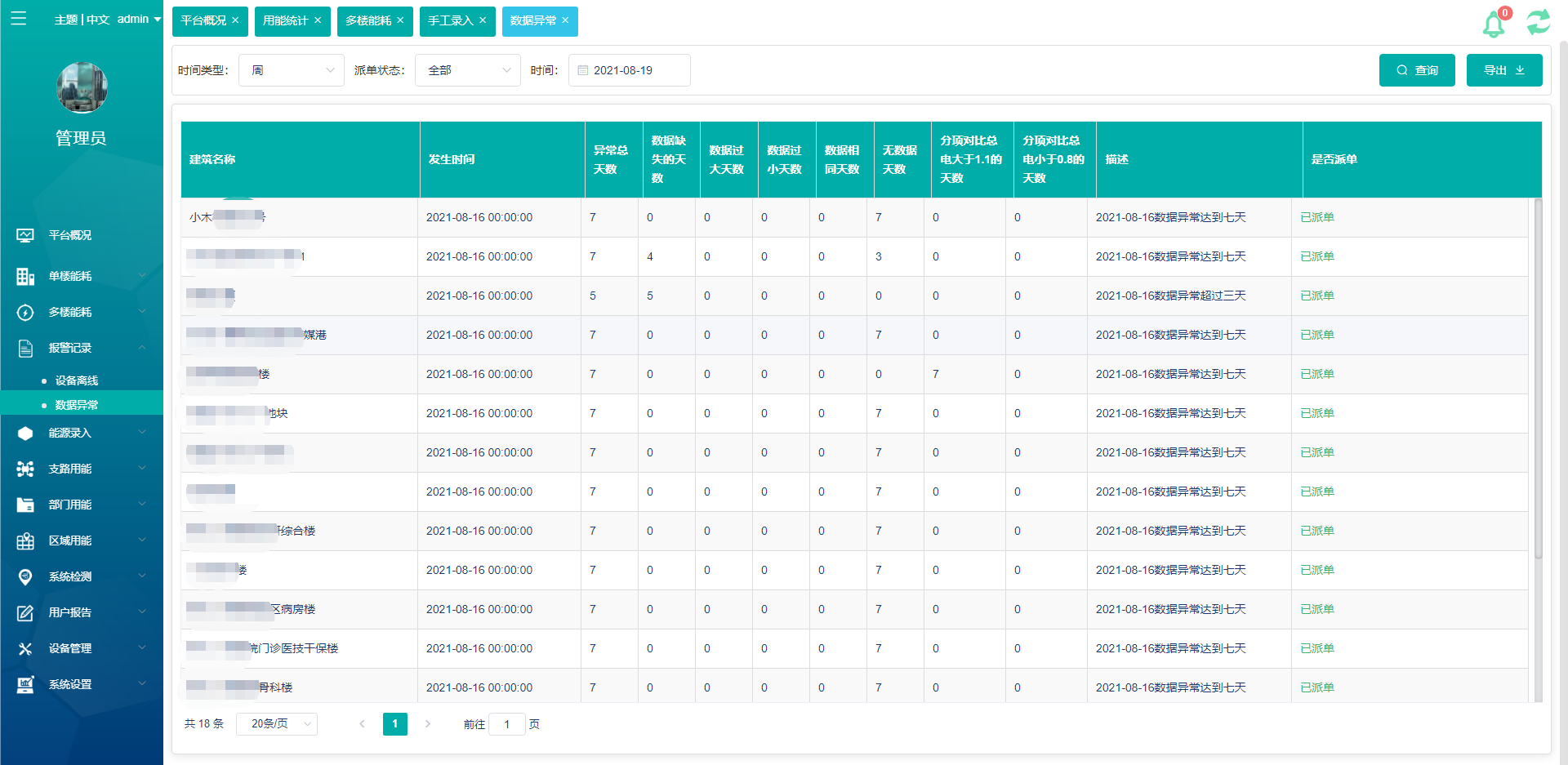The width and height of the screenshot is (1568, 765).
Task: Open the 时间类型 dropdown showing 周
Action: 291,70
